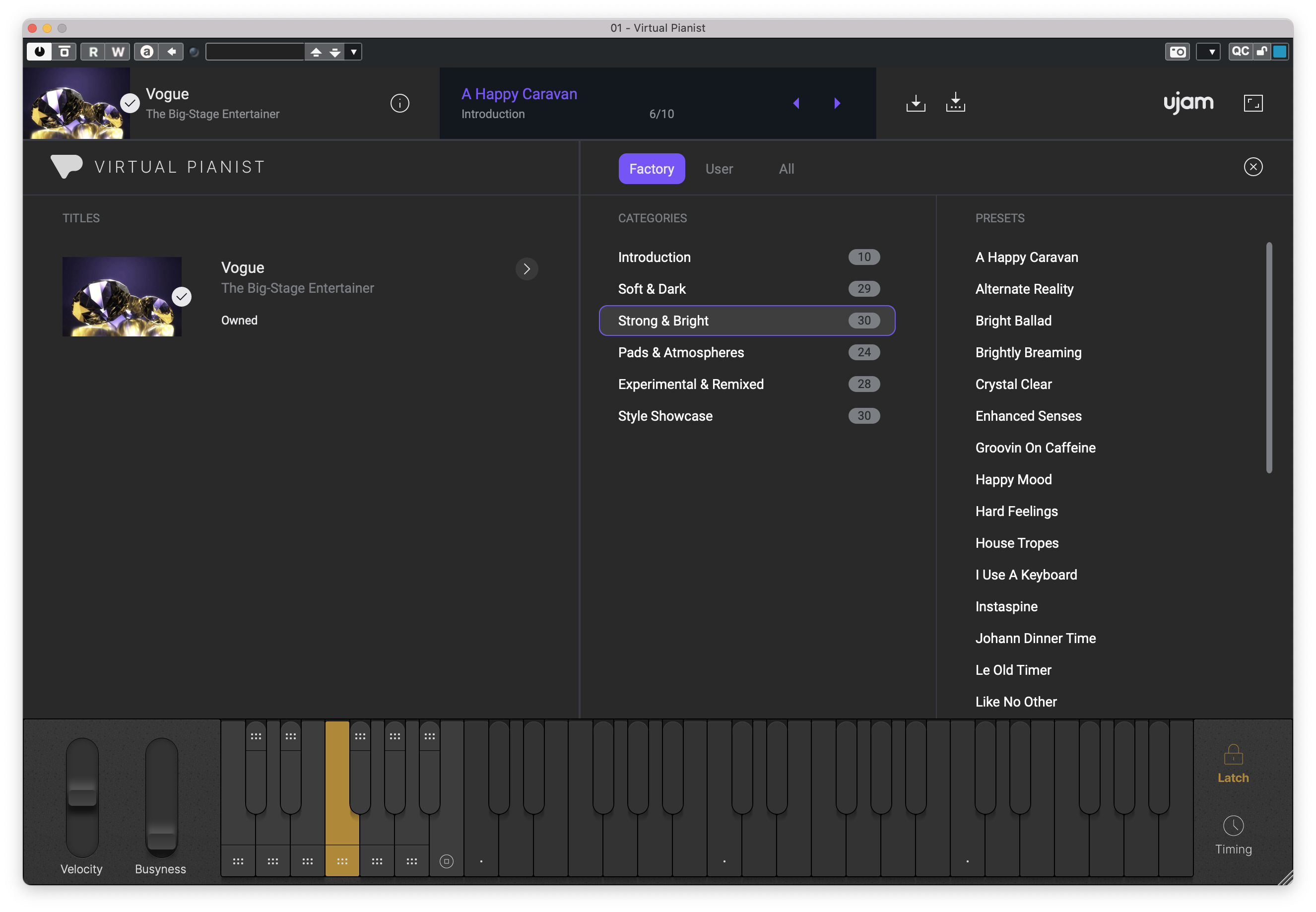Select the Pads & Atmospheres category
This screenshot has height=912, width=1316.
[x=747, y=353]
